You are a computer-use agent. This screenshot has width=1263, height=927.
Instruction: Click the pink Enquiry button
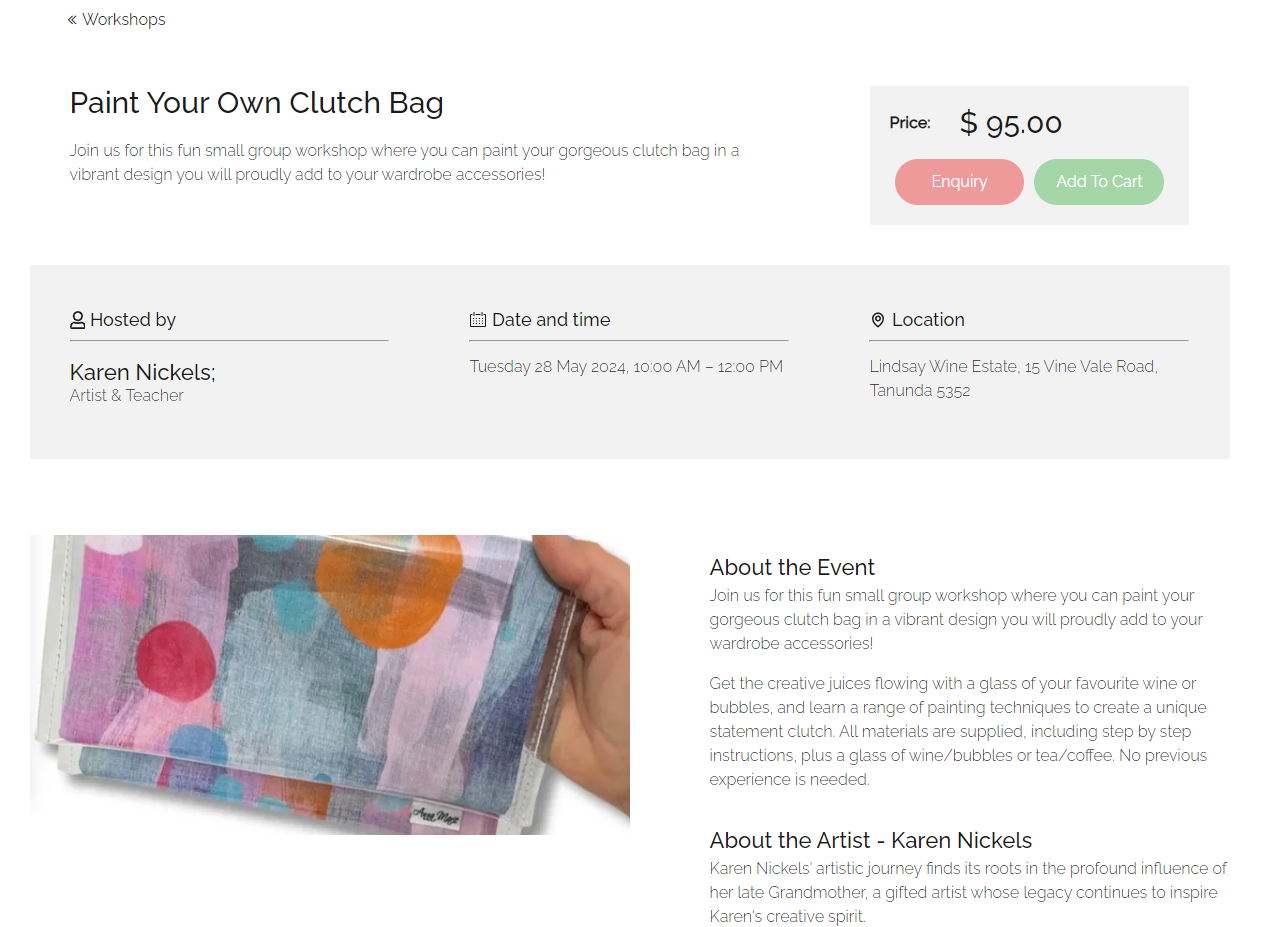tap(959, 182)
